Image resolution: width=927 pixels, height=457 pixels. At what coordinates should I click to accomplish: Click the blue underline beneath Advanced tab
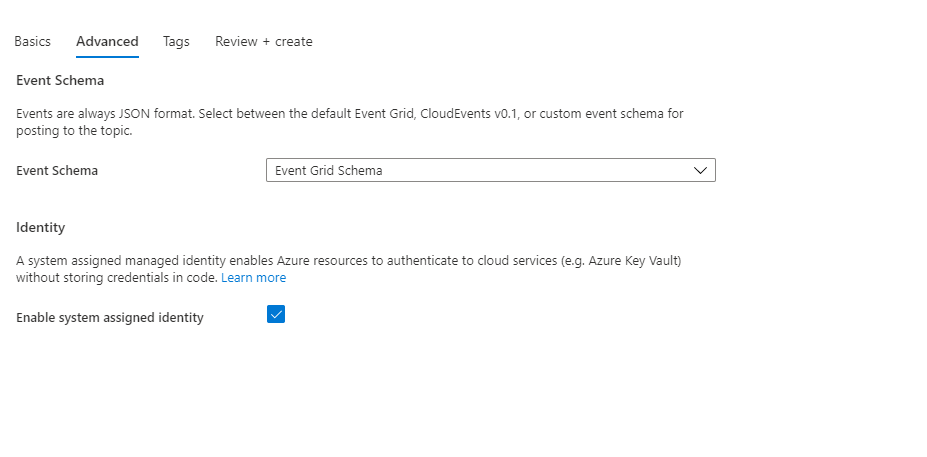pos(107,57)
